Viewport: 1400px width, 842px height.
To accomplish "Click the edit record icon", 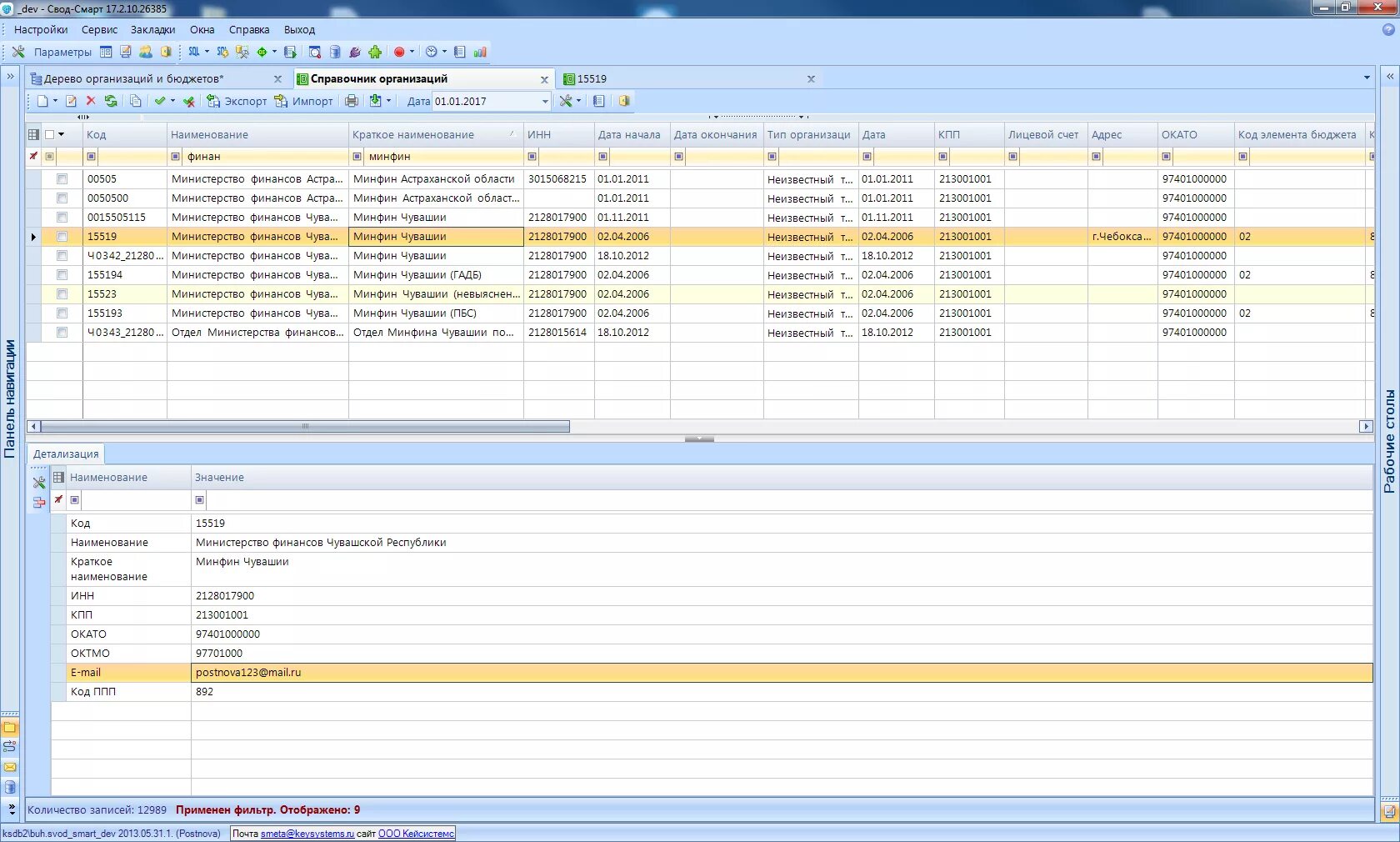I will click(x=71, y=101).
